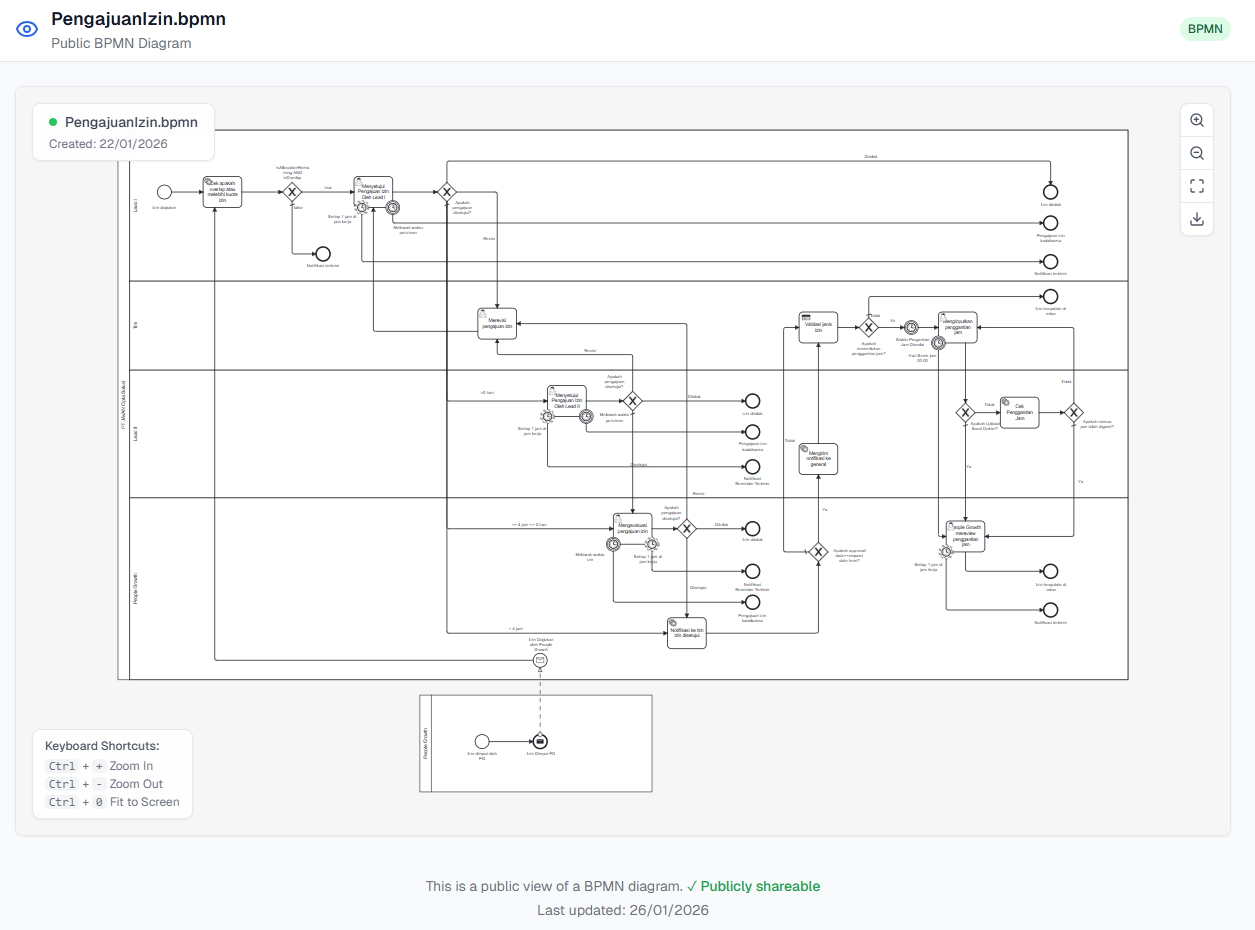Select the 'Mengirim notifikasi ke general' task

(x=818, y=459)
